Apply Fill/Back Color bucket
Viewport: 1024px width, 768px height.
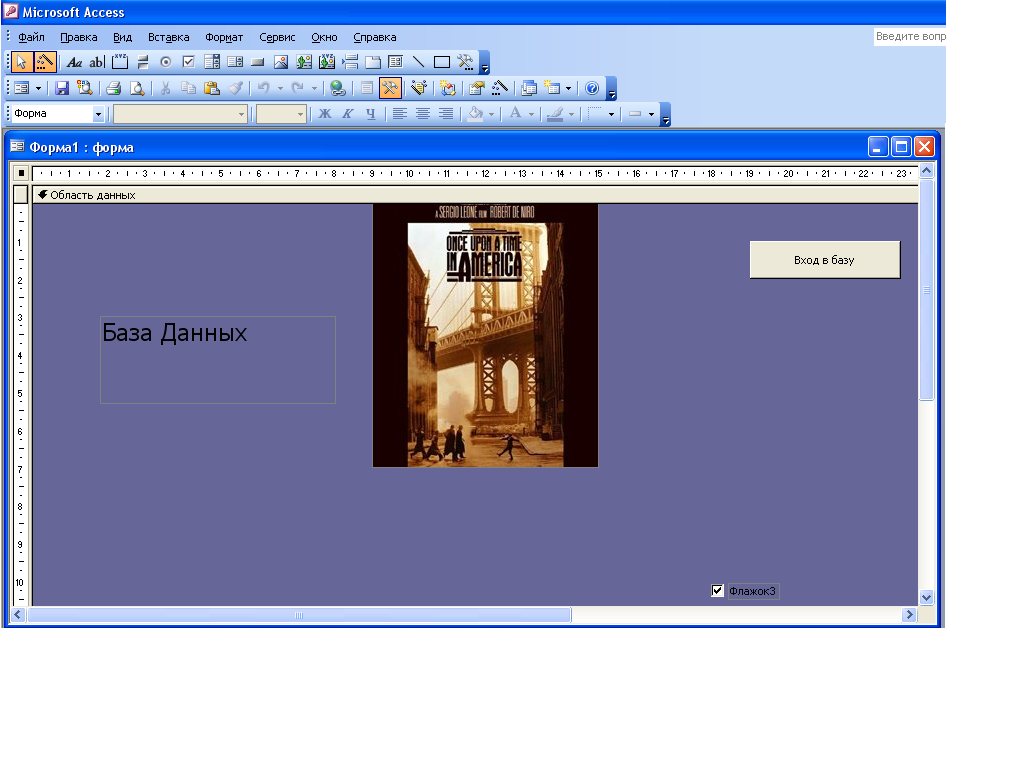475,114
